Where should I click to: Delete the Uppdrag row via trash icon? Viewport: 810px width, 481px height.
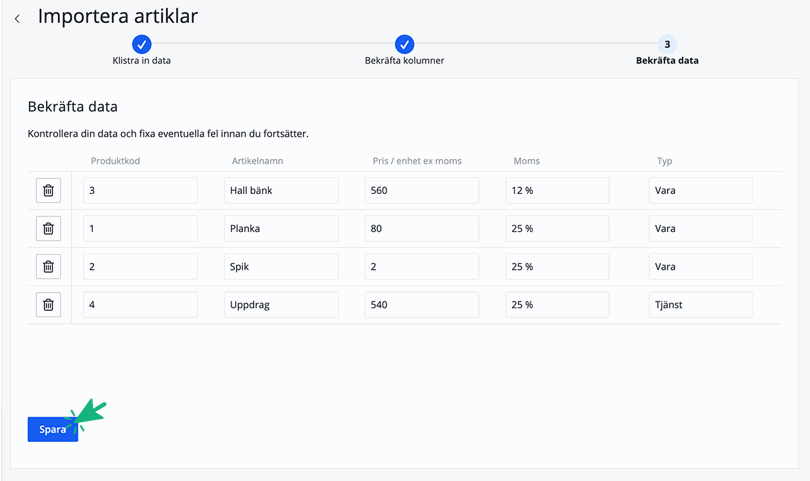(x=48, y=305)
